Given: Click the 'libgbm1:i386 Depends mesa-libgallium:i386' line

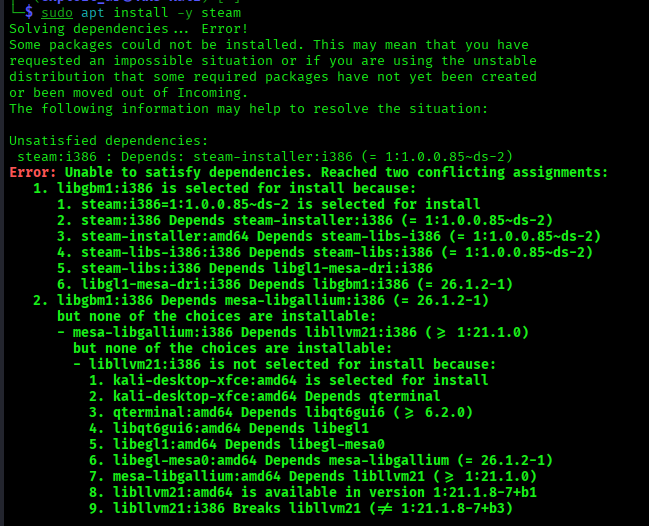Looking at the screenshot, I should 261,300.
